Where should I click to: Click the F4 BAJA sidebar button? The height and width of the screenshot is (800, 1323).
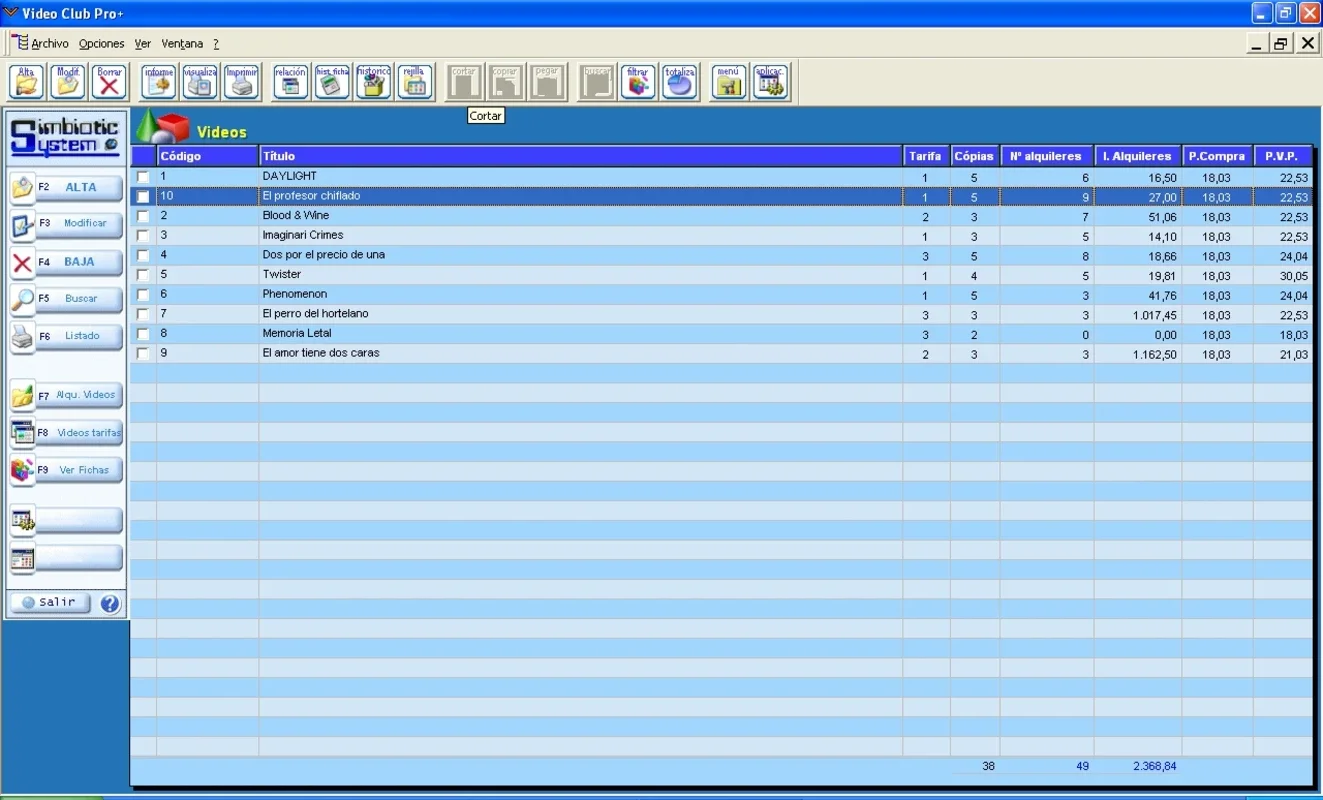[67, 263]
